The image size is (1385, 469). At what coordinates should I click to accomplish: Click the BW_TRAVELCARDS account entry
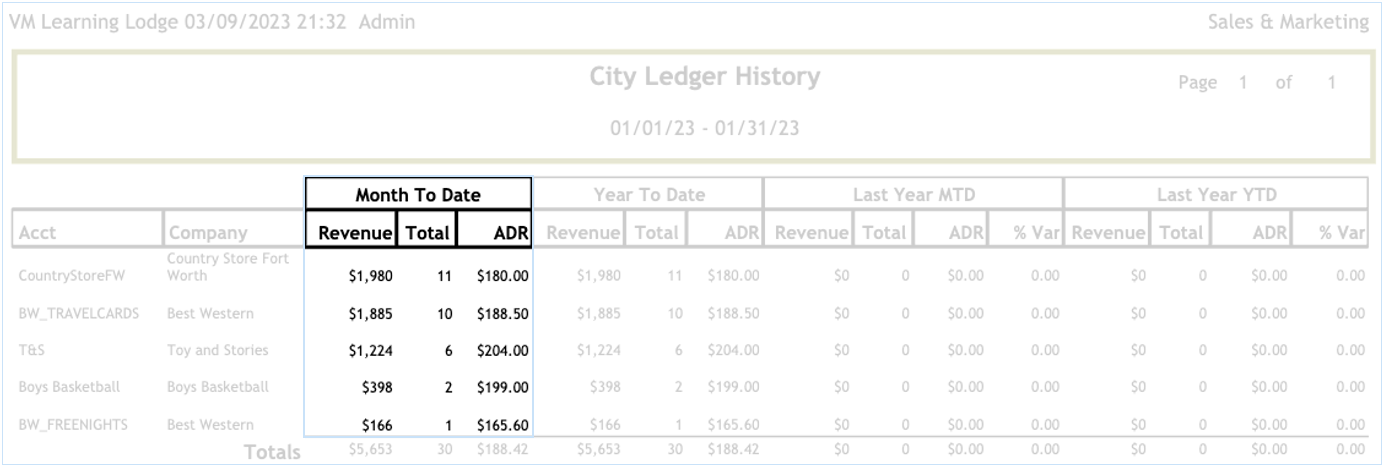78,313
